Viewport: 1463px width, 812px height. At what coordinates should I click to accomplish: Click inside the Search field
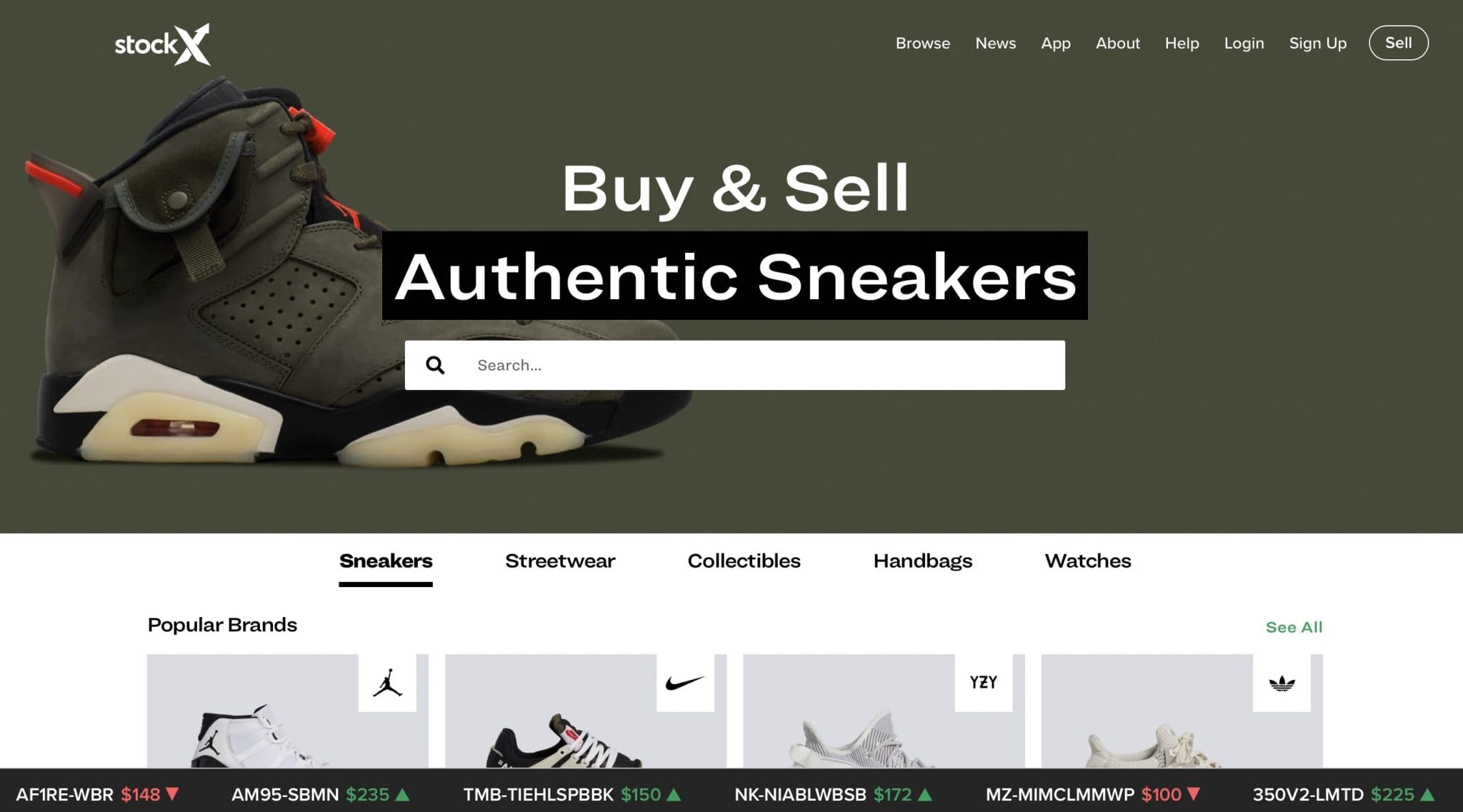[734, 365]
